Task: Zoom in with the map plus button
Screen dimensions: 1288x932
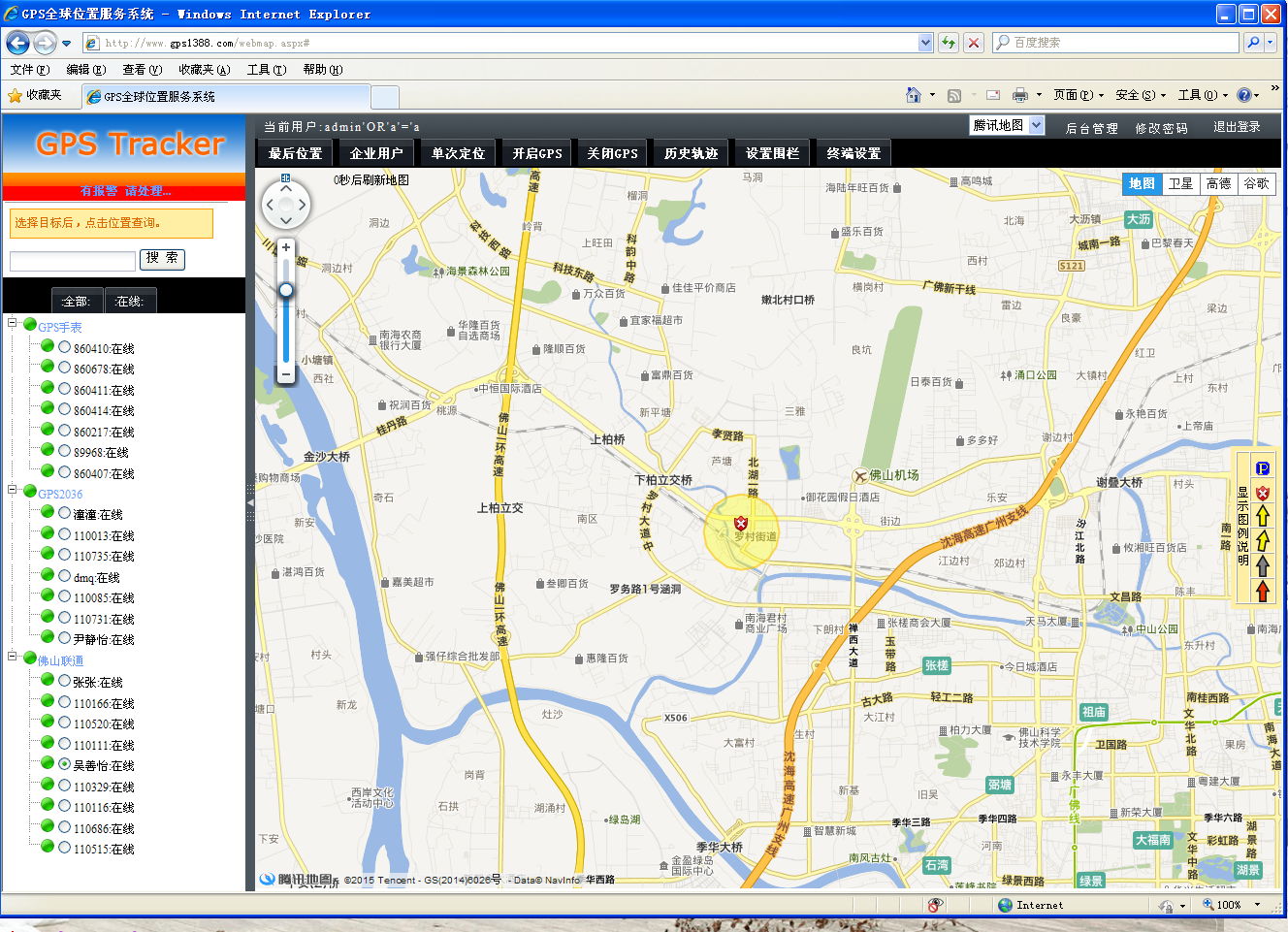Action: [286, 248]
